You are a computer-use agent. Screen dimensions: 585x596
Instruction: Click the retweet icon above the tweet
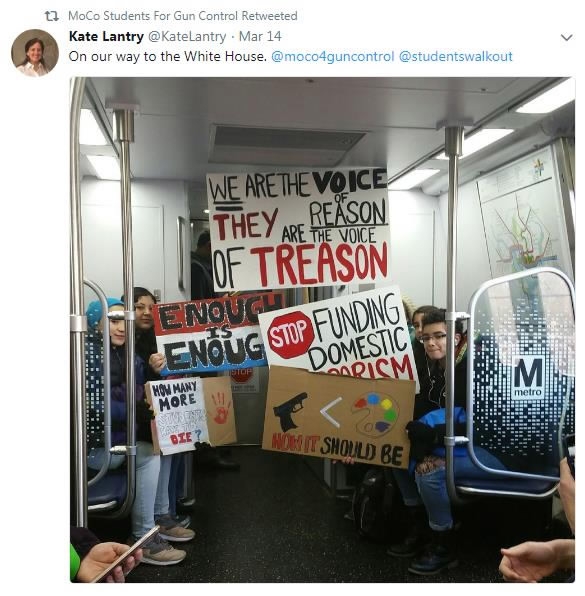tap(51, 16)
